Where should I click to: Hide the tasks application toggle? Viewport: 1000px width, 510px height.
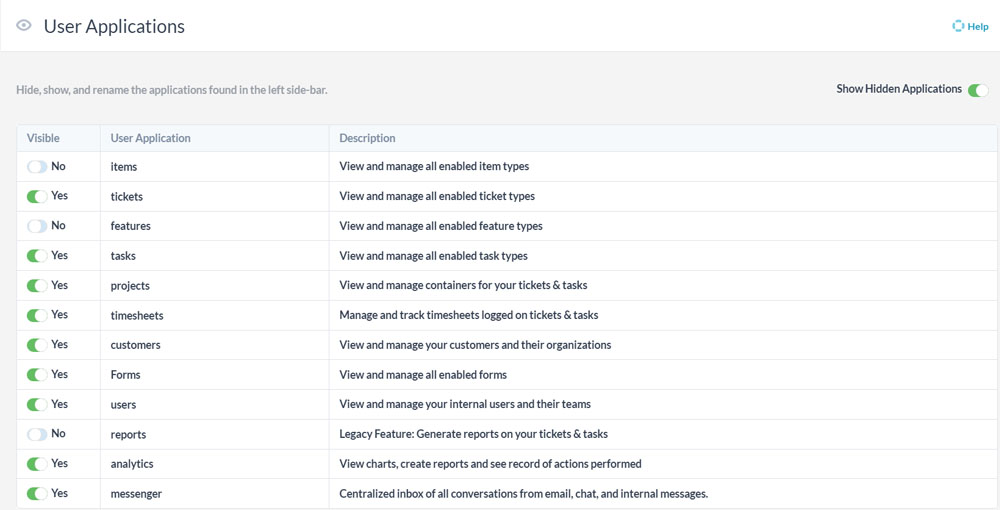[x=37, y=256]
